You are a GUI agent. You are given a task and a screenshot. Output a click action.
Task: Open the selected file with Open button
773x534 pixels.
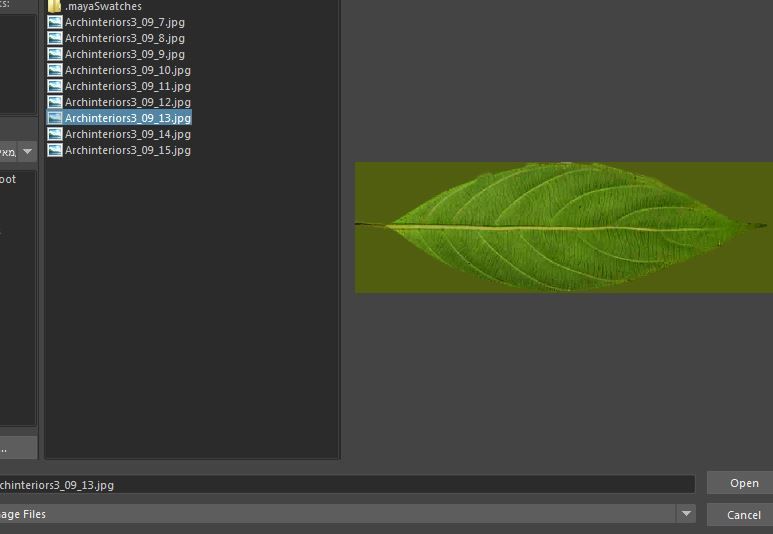point(740,483)
